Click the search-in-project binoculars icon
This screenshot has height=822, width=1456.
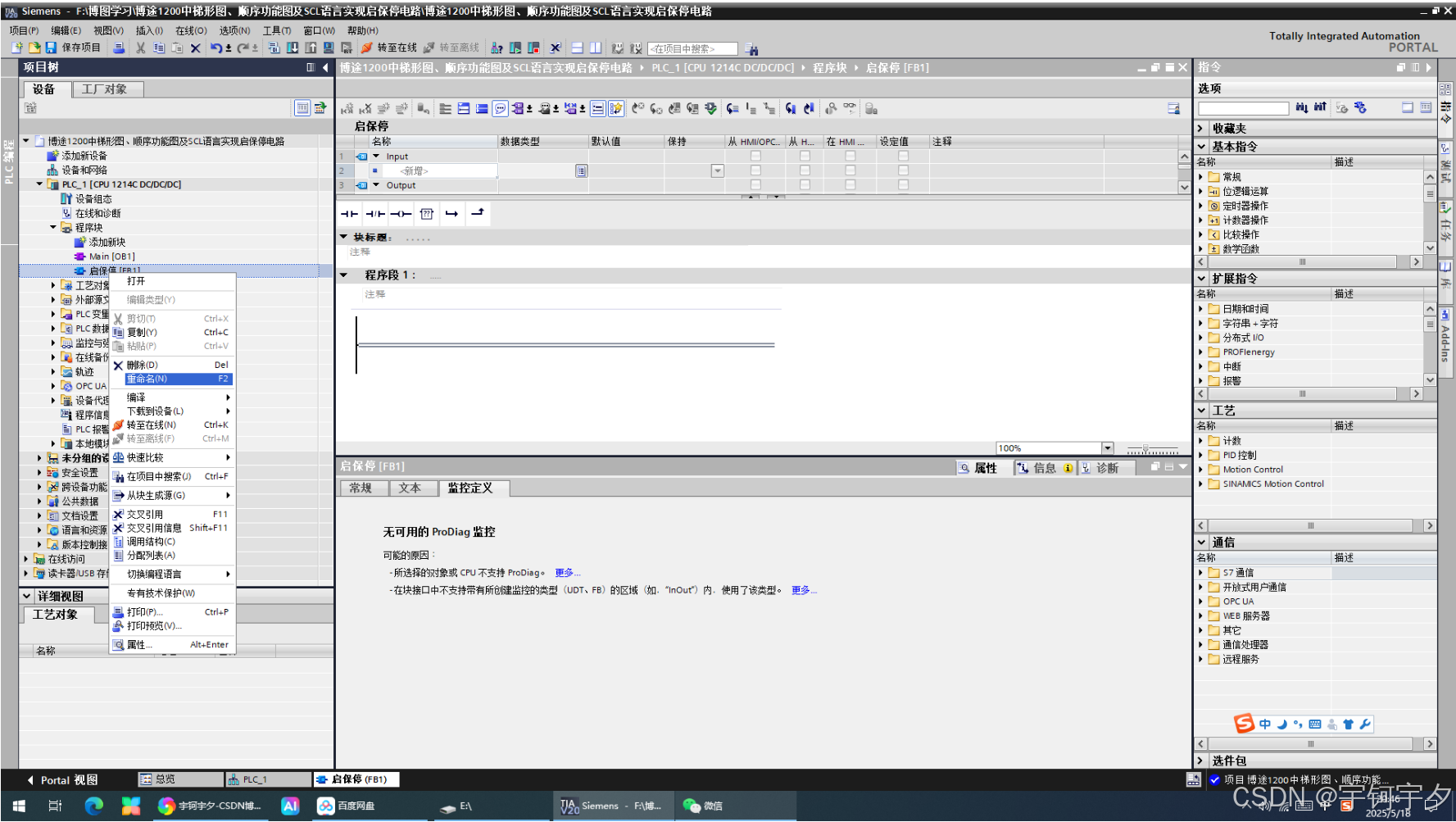[752, 49]
